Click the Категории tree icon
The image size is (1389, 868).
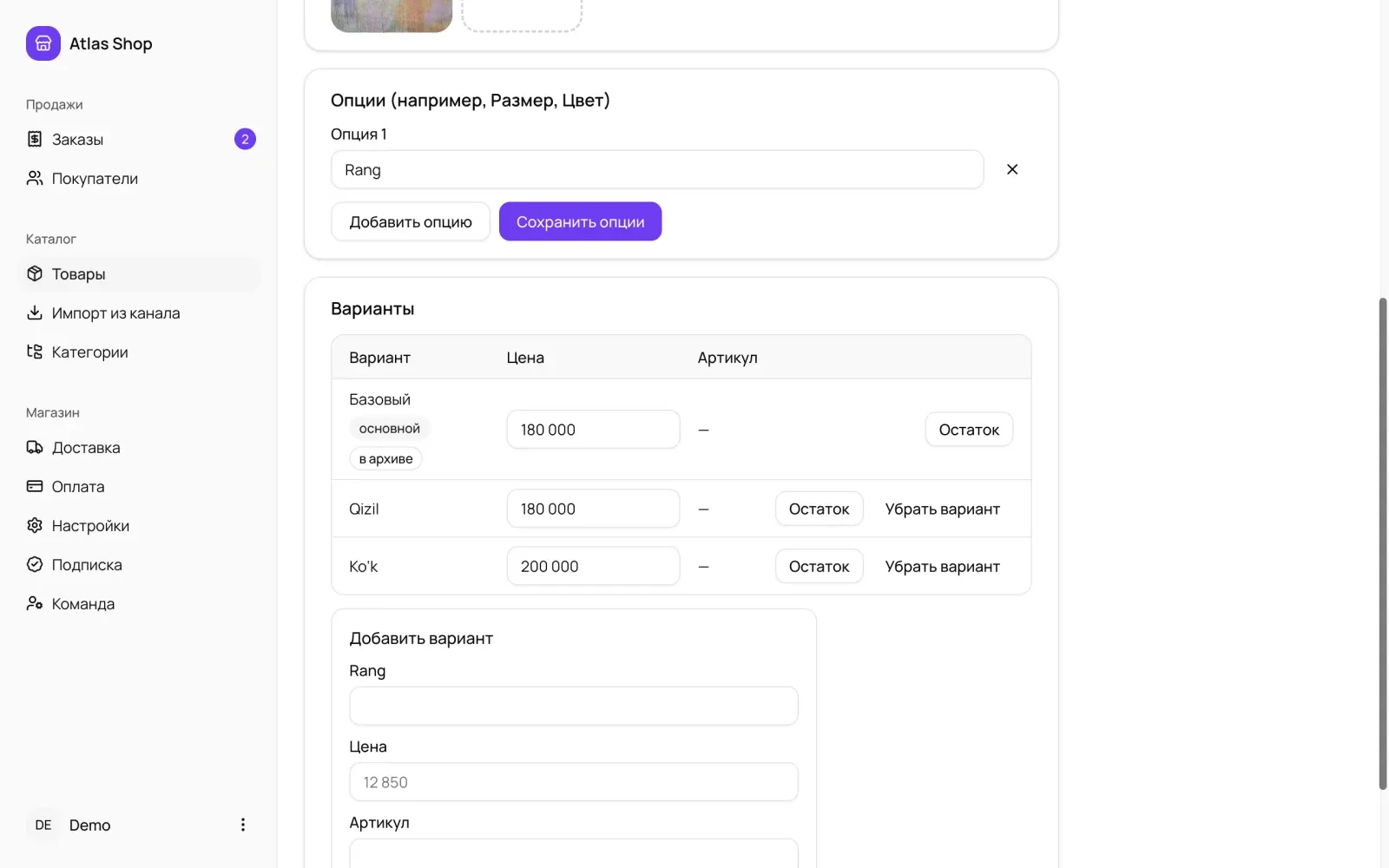(x=35, y=352)
